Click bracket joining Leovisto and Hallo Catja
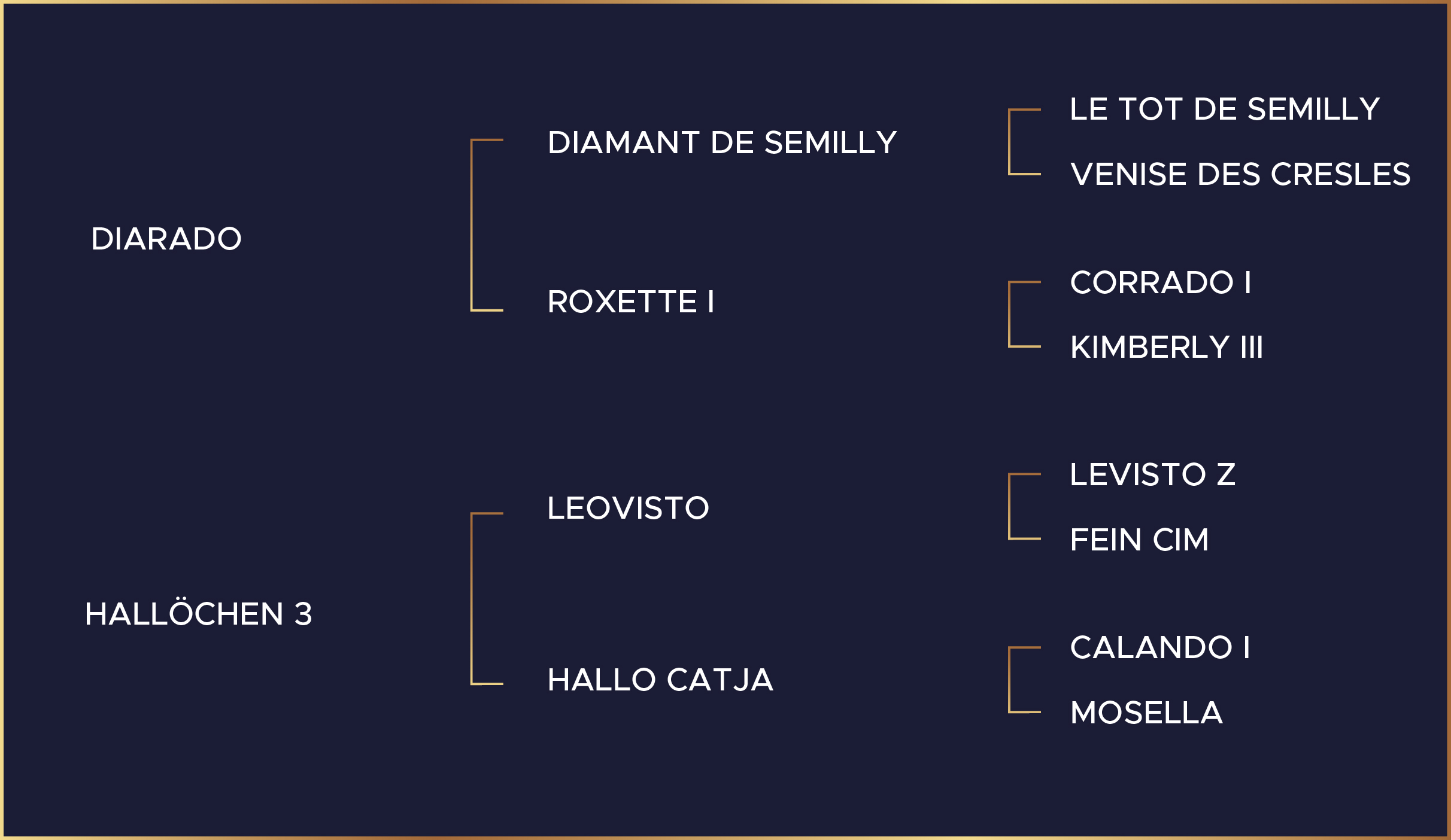Viewport: 1451px width, 840px height. (472, 598)
